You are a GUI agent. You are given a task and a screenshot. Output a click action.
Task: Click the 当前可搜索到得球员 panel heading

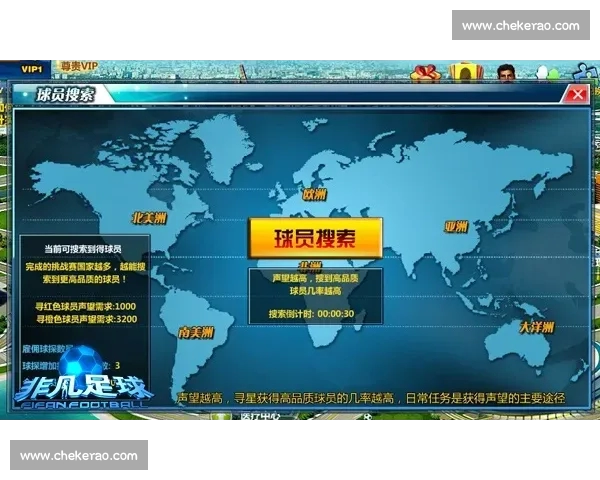pos(83,249)
